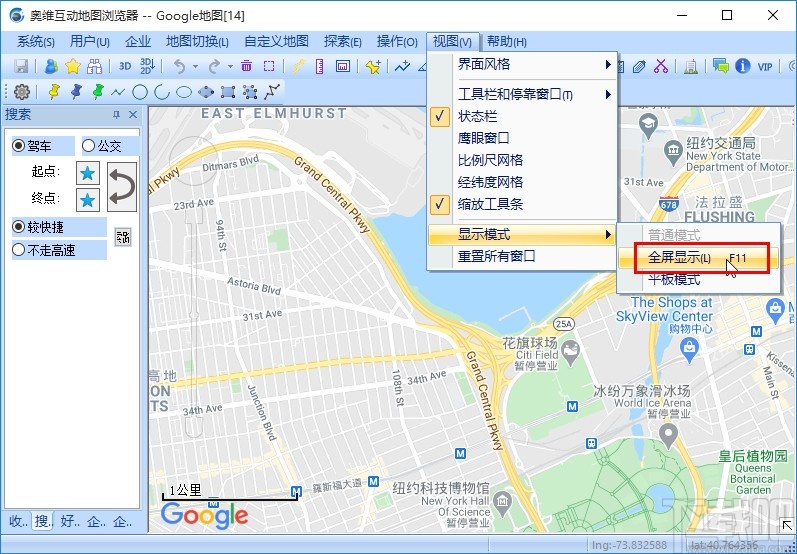Switch to the 好.. bottom panel tab
The width and height of the screenshot is (797, 554).
(70, 521)
